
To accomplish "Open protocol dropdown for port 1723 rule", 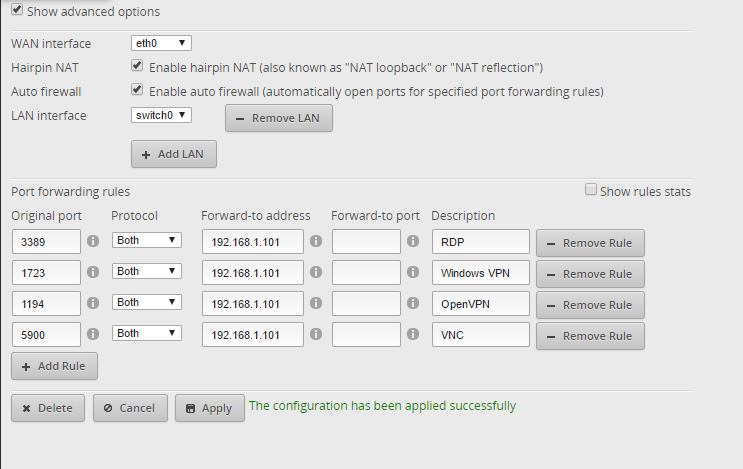I will (x=146, y=272).
